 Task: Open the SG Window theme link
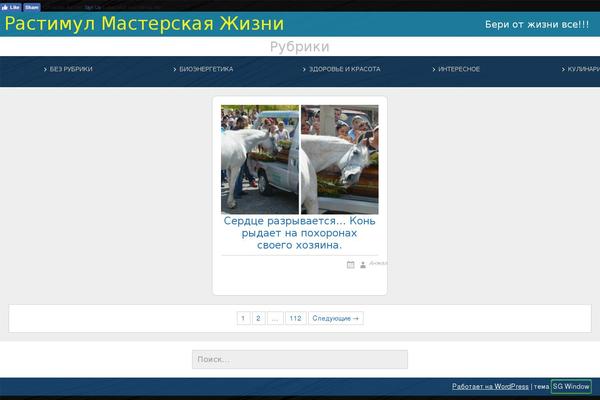(x=571, y=387)
